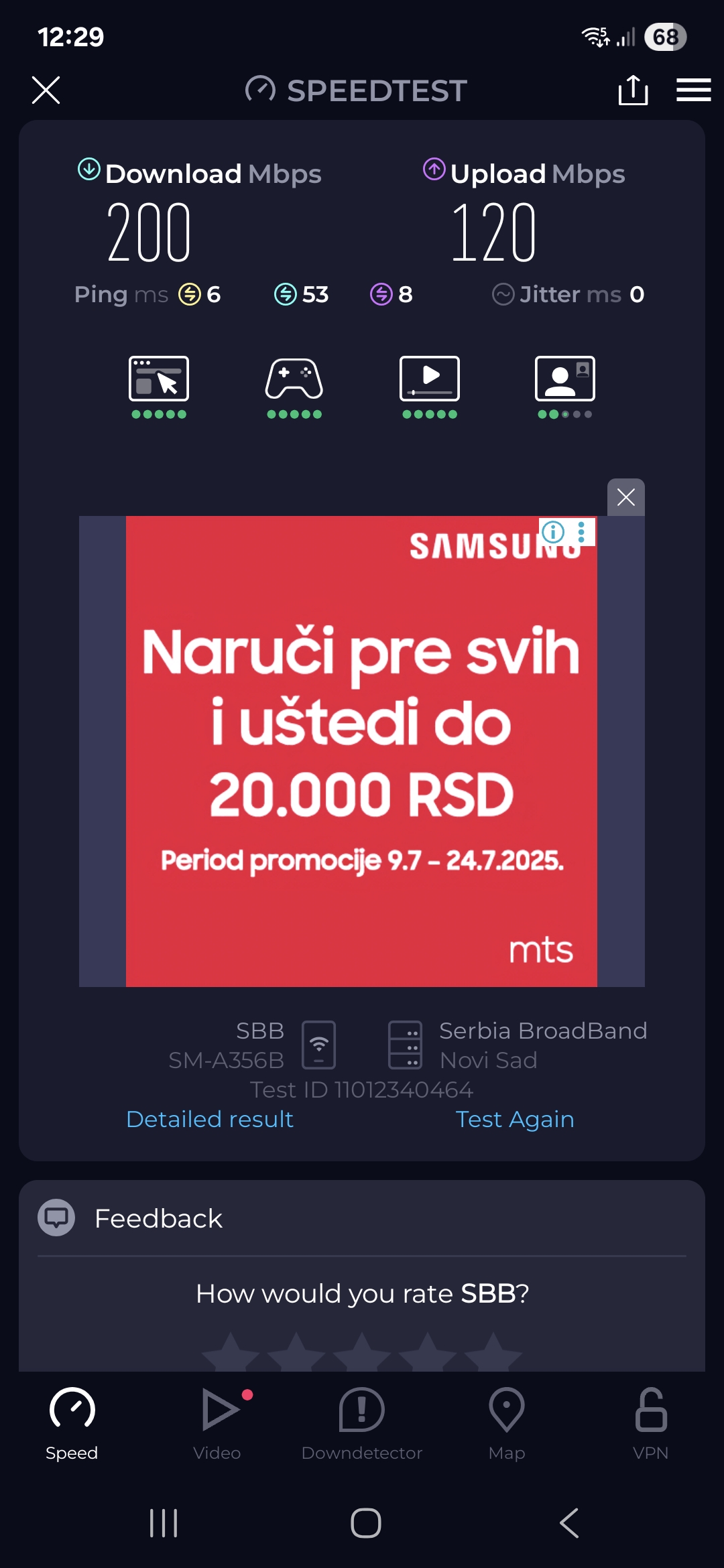Rate SBB with the third star
Image resolution: width=724 pixels, height=1568 pixels.
tap(362, 1352)
